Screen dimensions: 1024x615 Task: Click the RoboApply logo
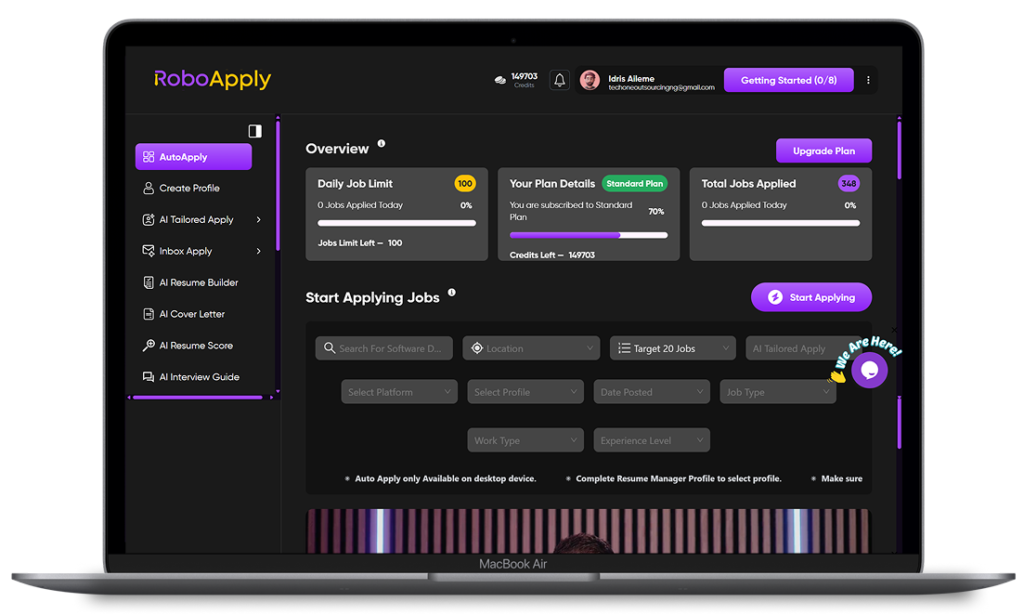(x=212, y=79)
